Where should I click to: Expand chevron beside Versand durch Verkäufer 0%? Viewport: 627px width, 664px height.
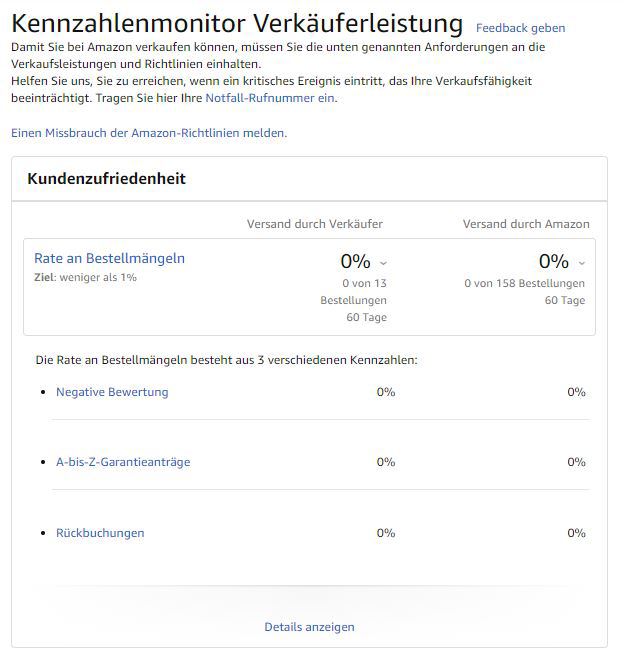[x=383, y=263]
